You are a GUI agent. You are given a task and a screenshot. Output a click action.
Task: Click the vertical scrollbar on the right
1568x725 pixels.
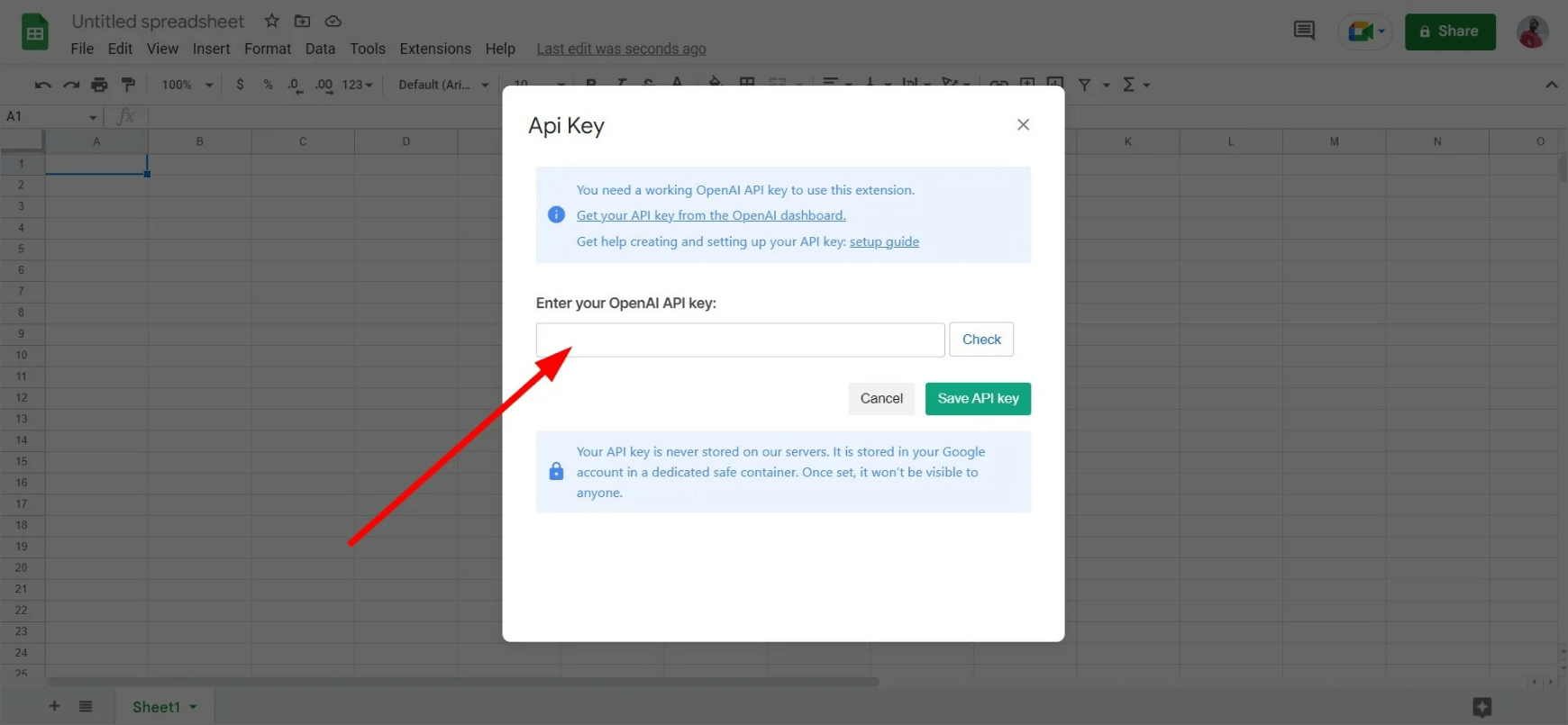(1562, 168)
